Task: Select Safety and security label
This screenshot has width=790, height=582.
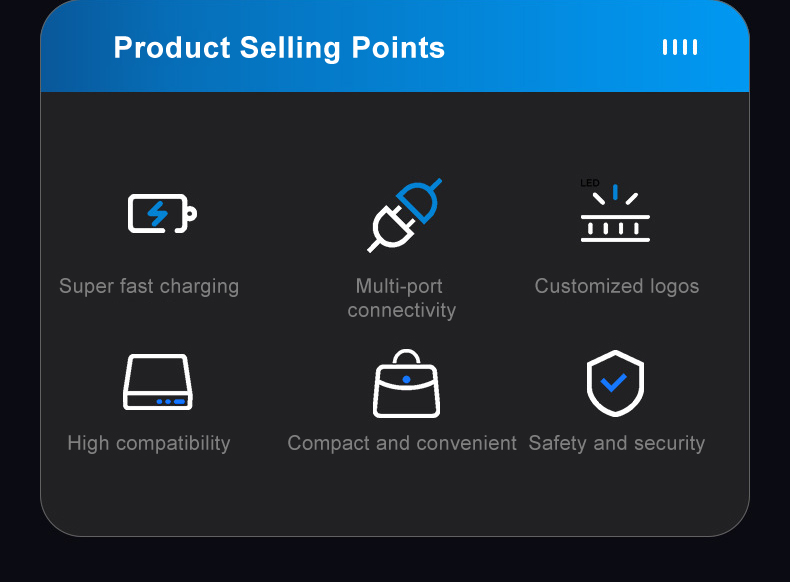Action: (x=617, y=443)
